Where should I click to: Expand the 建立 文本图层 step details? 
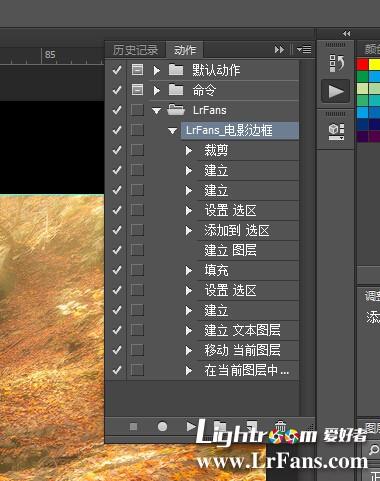point(189,330)
